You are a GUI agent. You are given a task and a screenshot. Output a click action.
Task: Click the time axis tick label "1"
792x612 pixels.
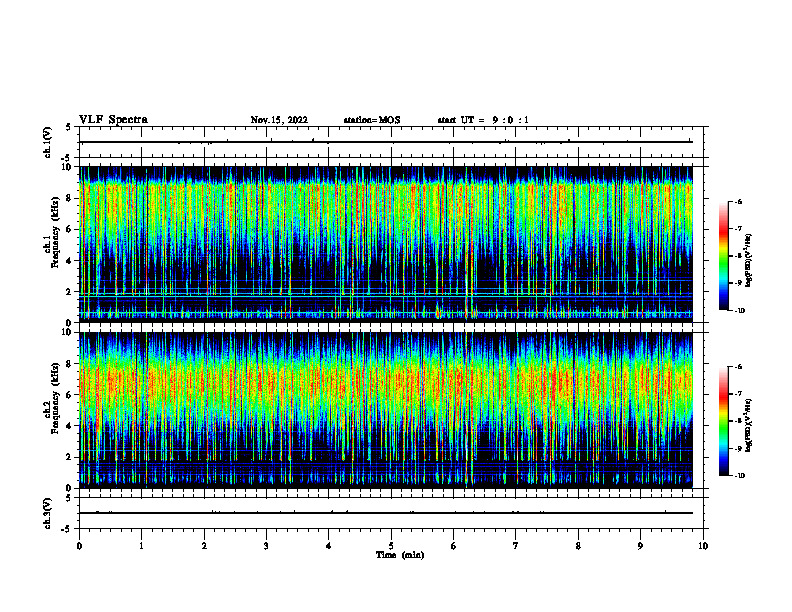(141, 546)
